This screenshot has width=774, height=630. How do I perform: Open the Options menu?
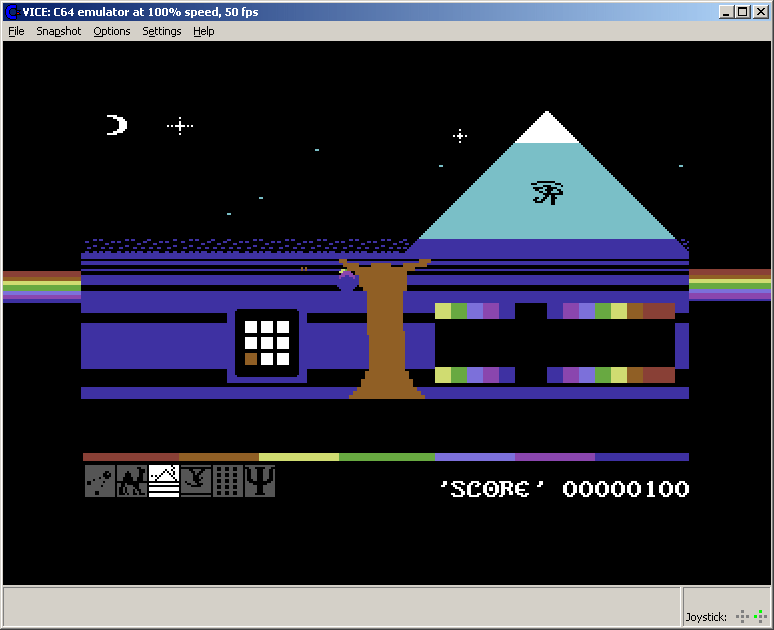pos(112,31)
